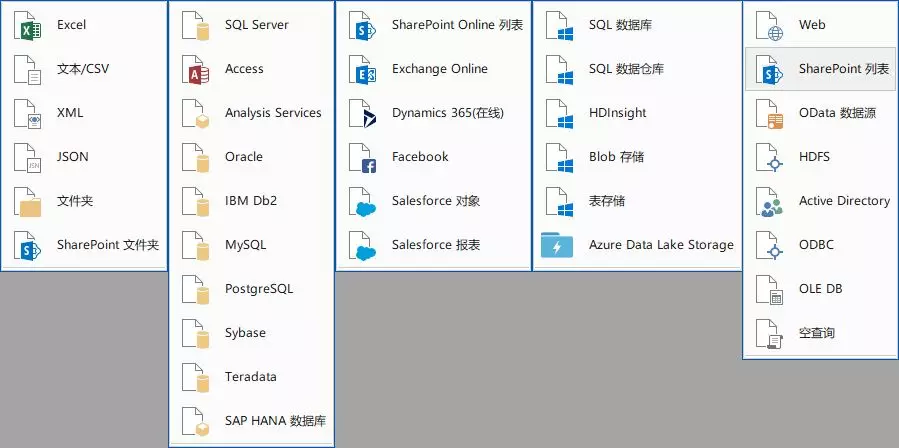Viewport: 899px width, 448px height.
Task: Click the SQL Server database icon
Action: coord(196,26)
